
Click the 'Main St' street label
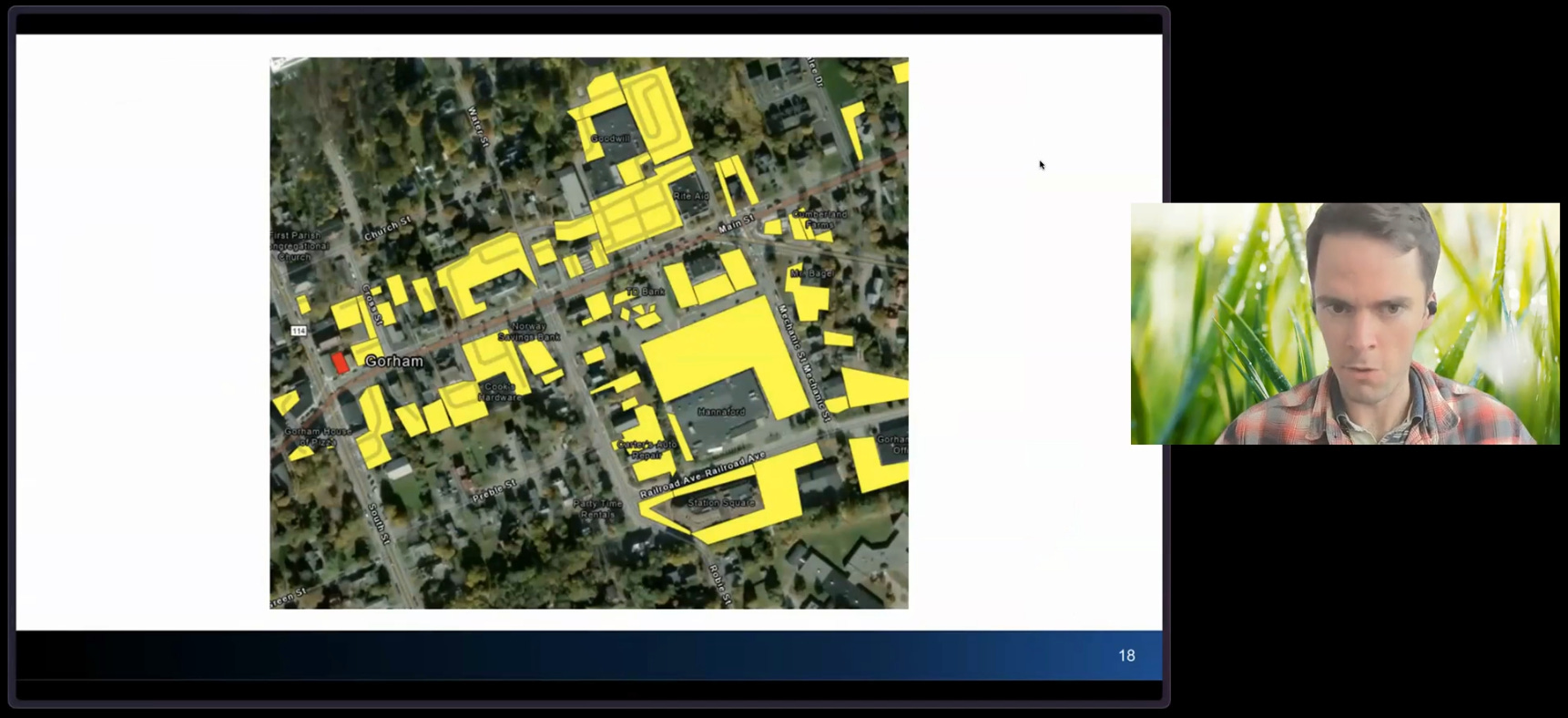click(x=737, y=223)
